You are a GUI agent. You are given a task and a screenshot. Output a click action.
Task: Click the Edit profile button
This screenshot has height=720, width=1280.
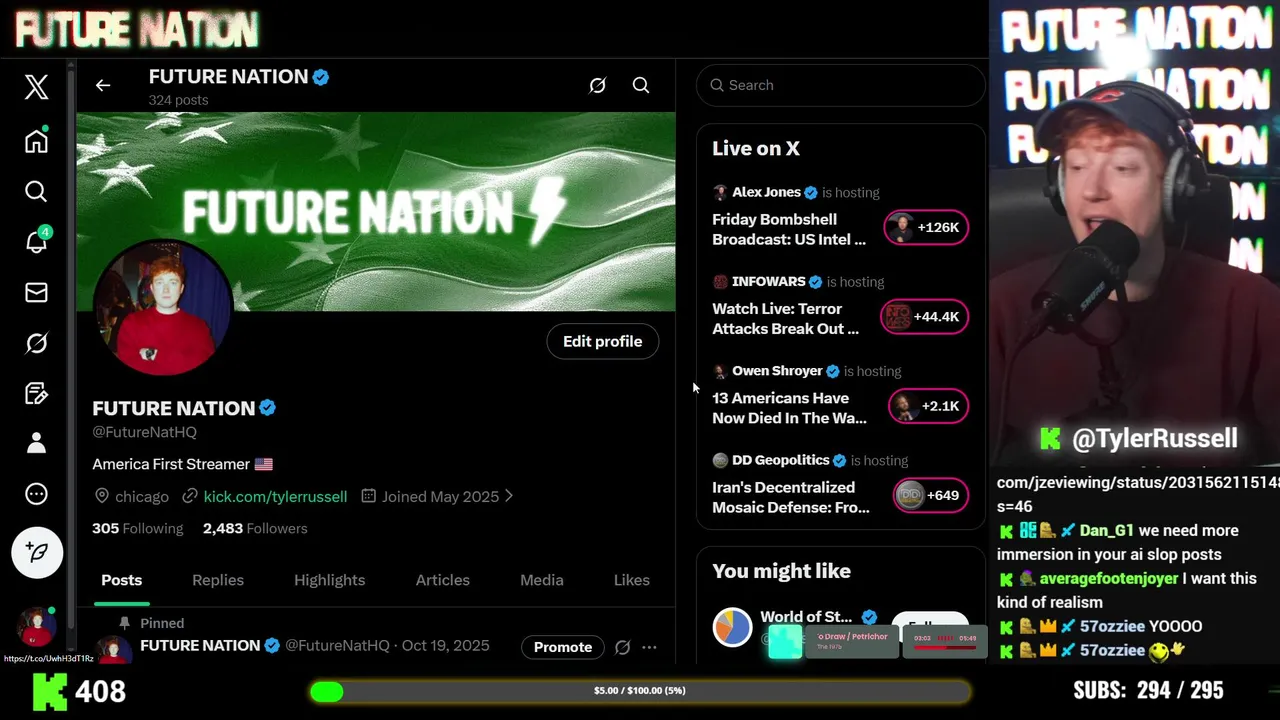[x=602, y=341]
